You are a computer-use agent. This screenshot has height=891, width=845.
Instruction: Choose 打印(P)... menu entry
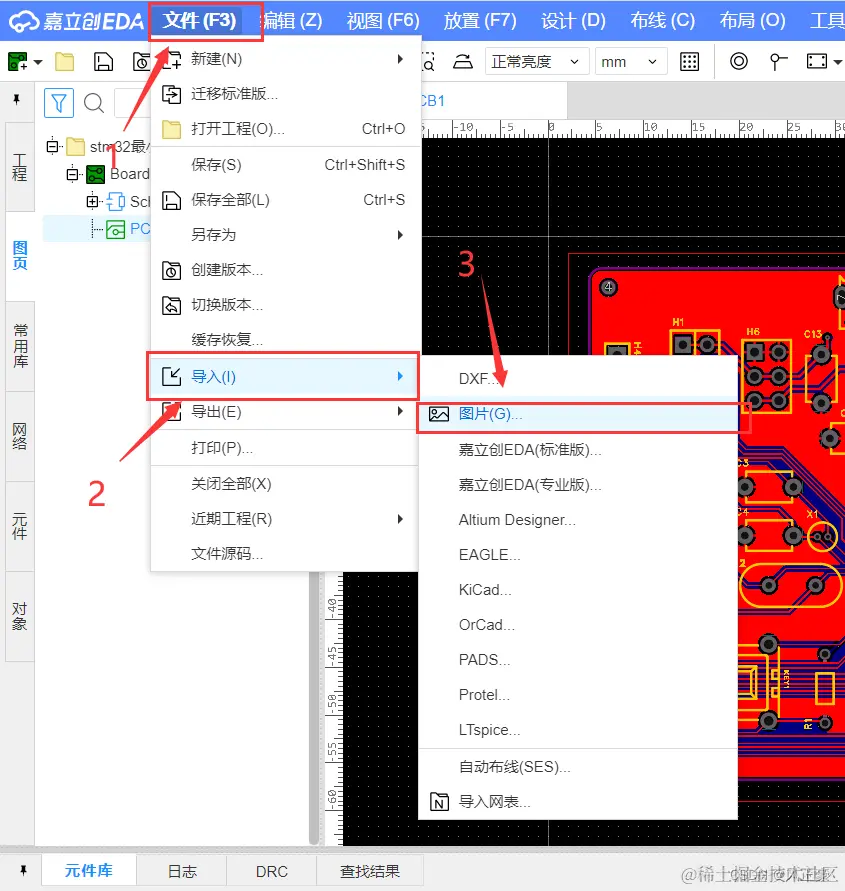tap(286, 448)
